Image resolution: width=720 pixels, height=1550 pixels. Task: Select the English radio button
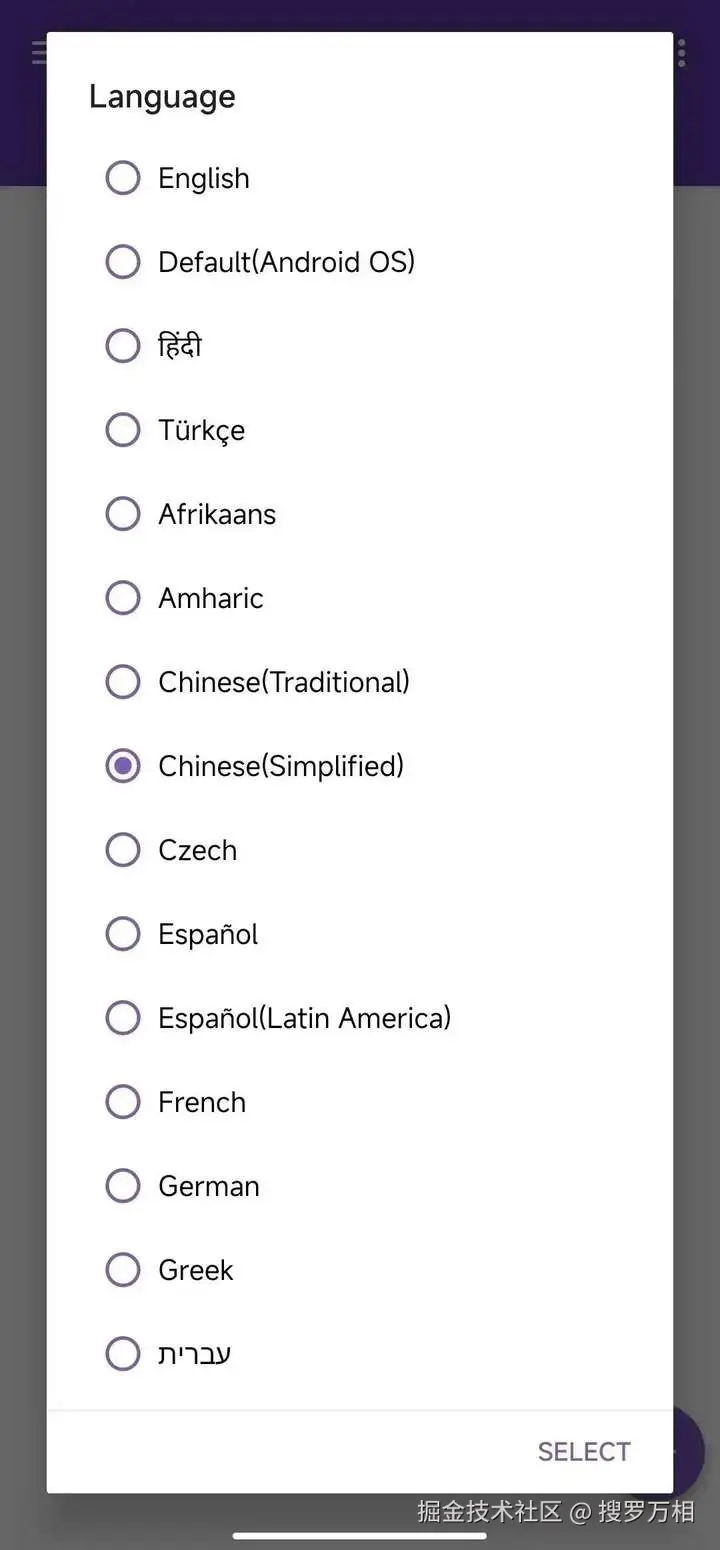pos(123,178)
